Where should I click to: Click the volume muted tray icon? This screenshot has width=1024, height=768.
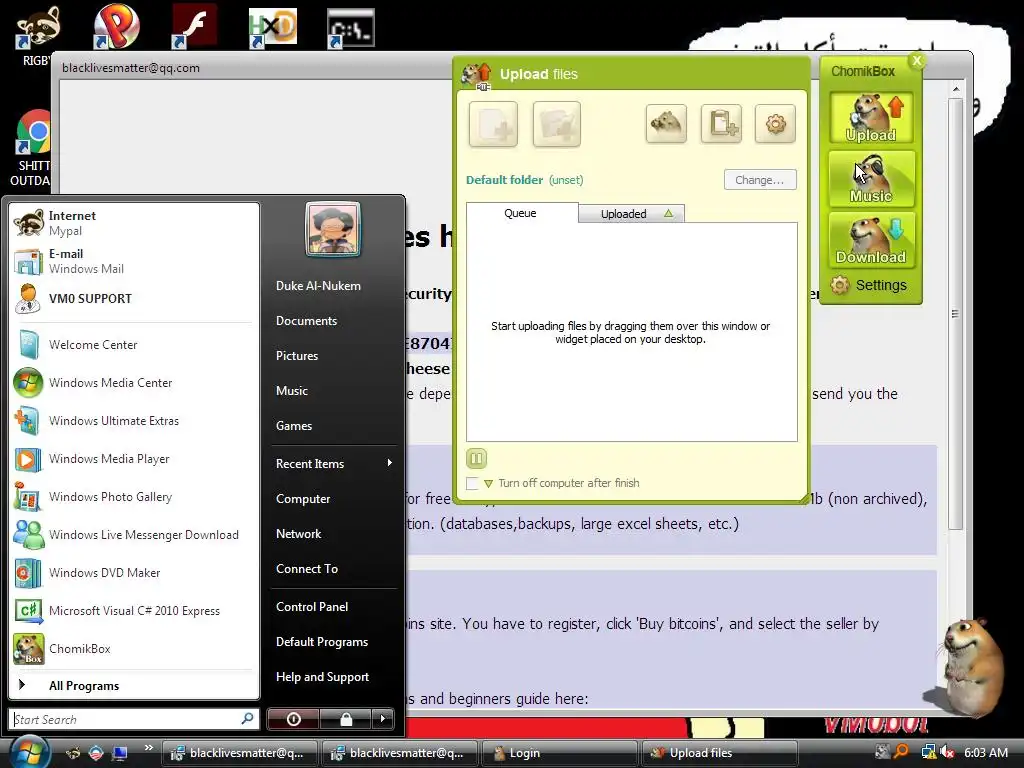(x=947, y=752)
